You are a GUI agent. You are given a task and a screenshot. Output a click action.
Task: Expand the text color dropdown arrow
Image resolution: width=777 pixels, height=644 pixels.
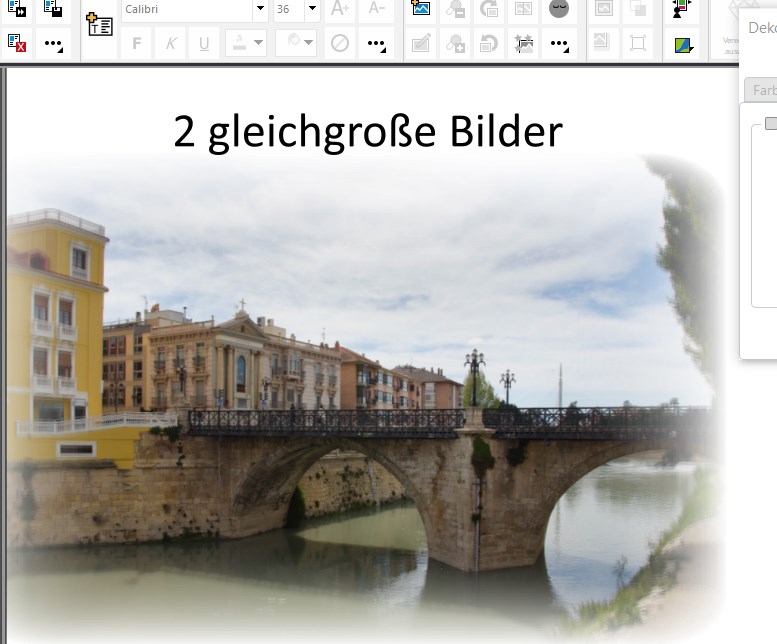(x=258, y=43)
